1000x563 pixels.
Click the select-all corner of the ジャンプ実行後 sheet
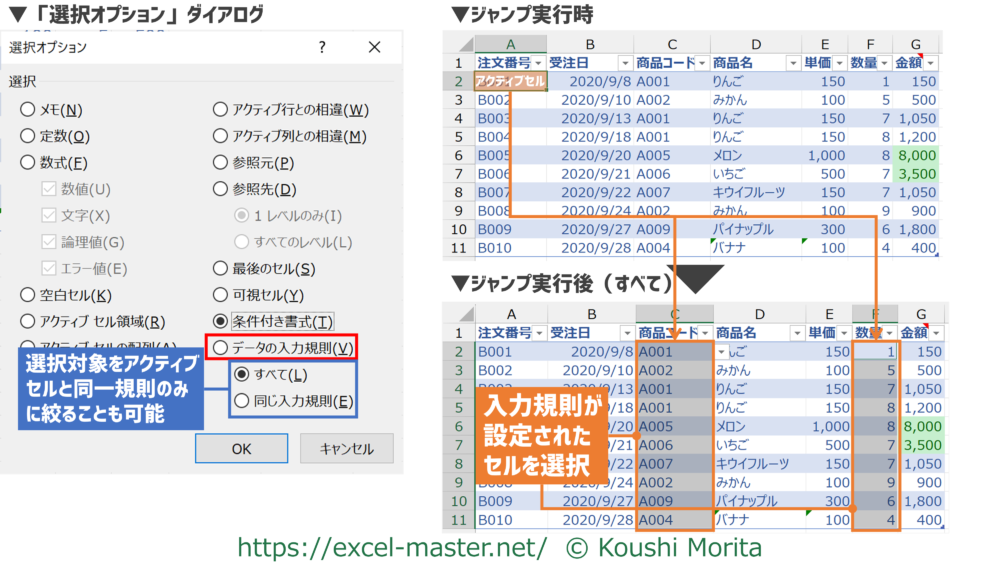[x=459, y=312]
